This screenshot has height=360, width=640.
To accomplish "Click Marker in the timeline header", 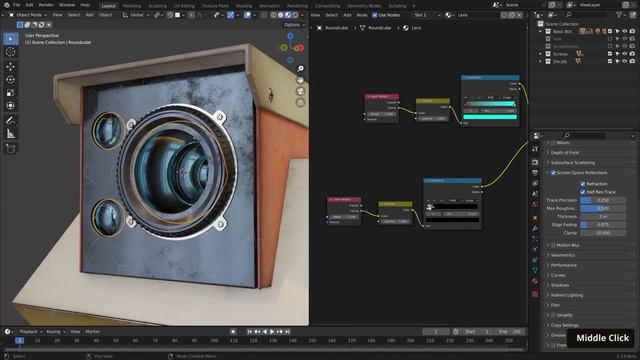I will [93, 332].
